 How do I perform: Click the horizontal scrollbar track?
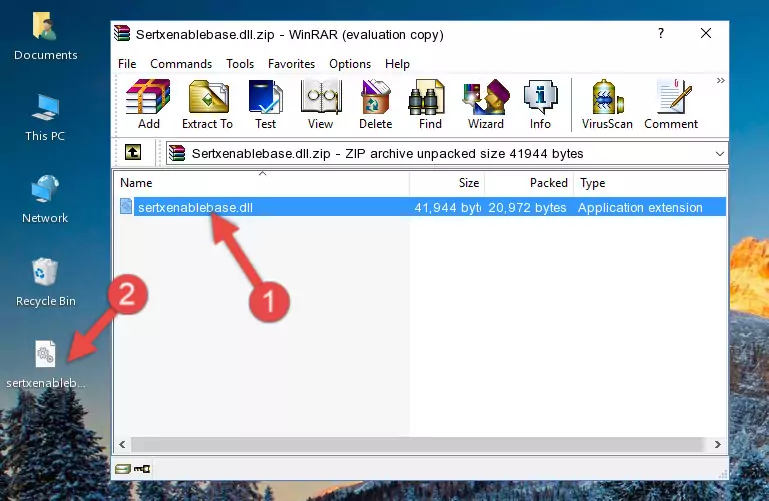click(x=419, y=445)
